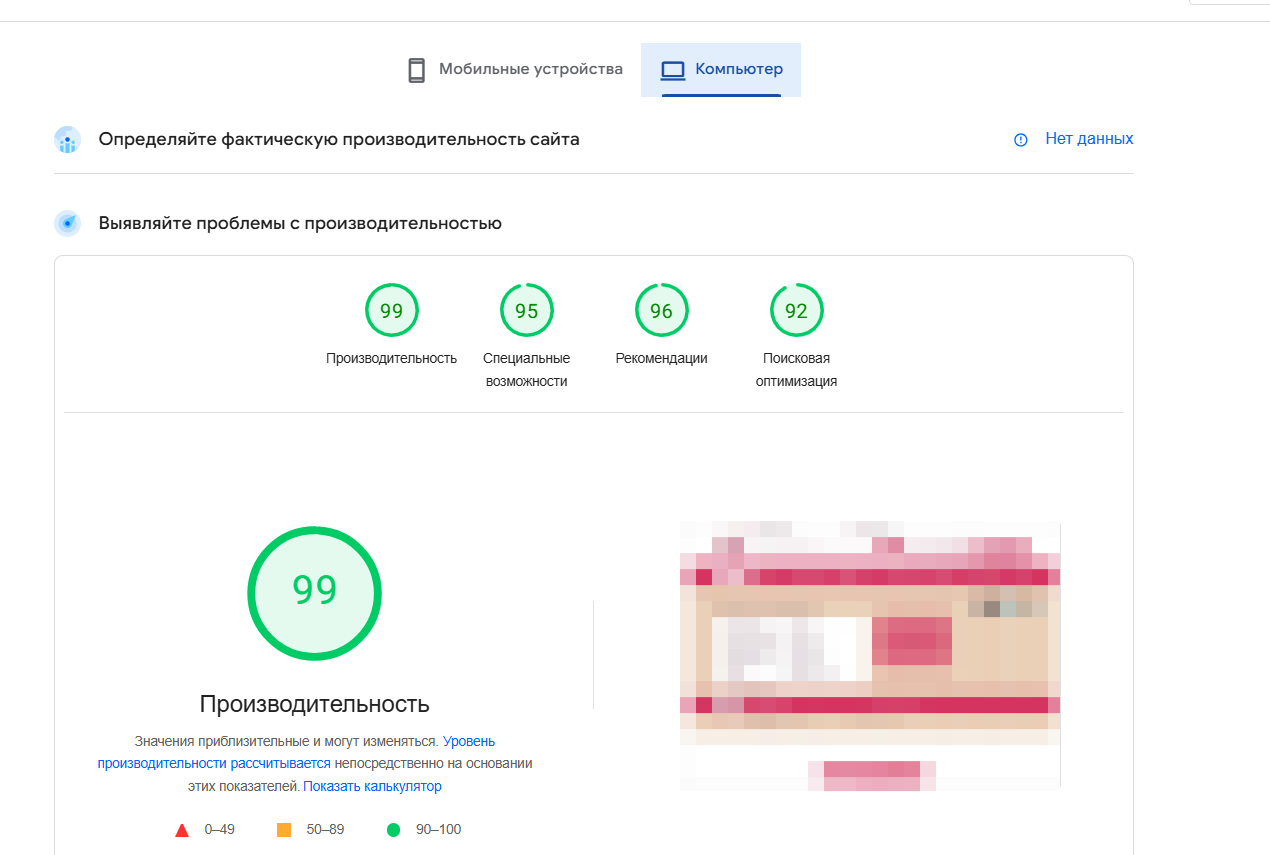The image size is (1270, 855).
Task: Jump to the small 99 Производительность score gauge
Action: click(x=391, y=311)
